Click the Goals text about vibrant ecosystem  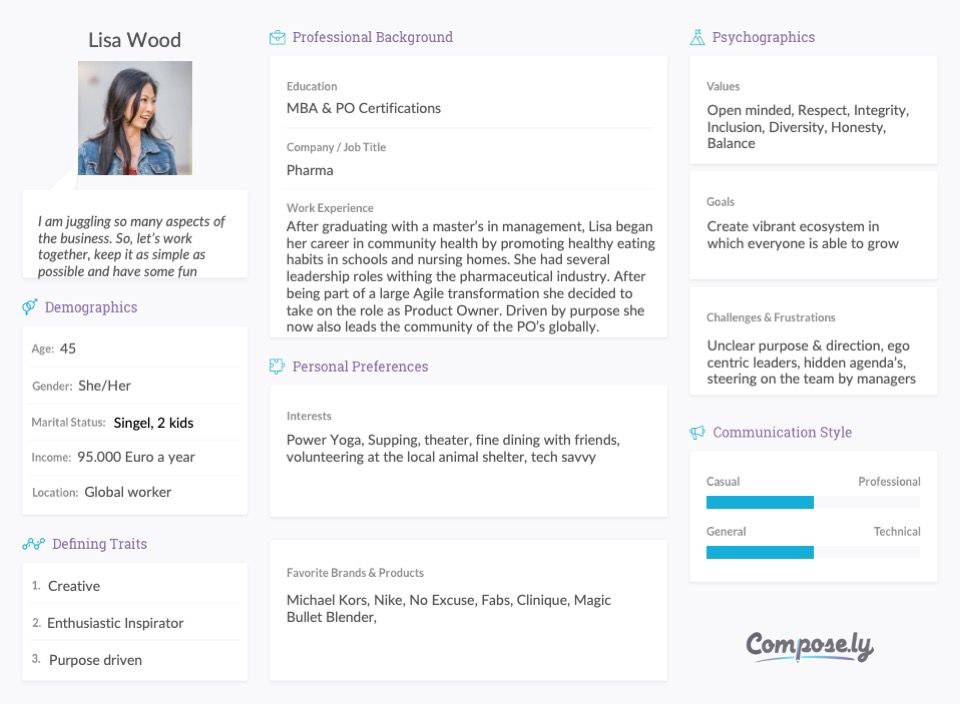803,235
